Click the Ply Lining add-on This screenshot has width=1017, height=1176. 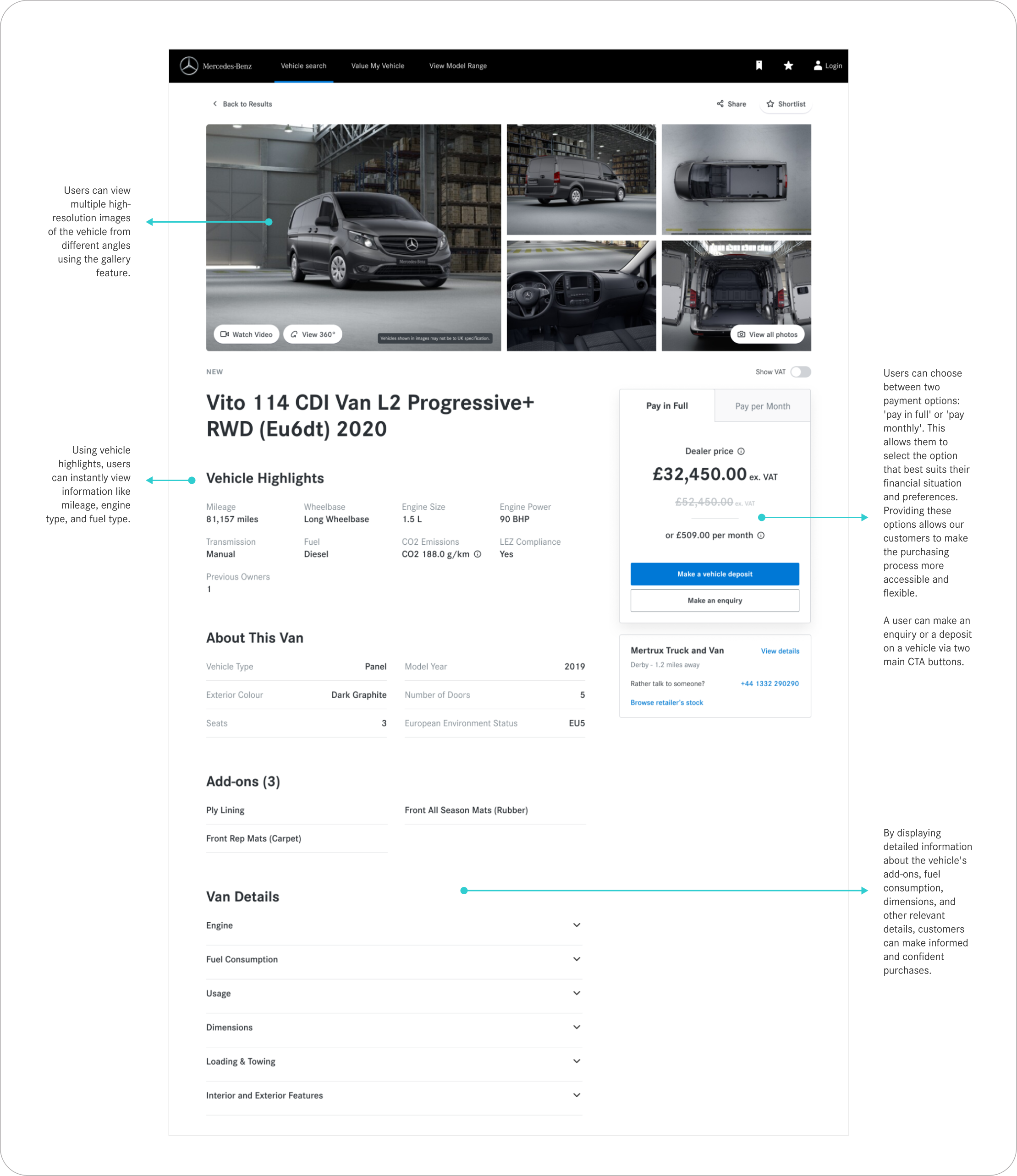click(225, 810)
